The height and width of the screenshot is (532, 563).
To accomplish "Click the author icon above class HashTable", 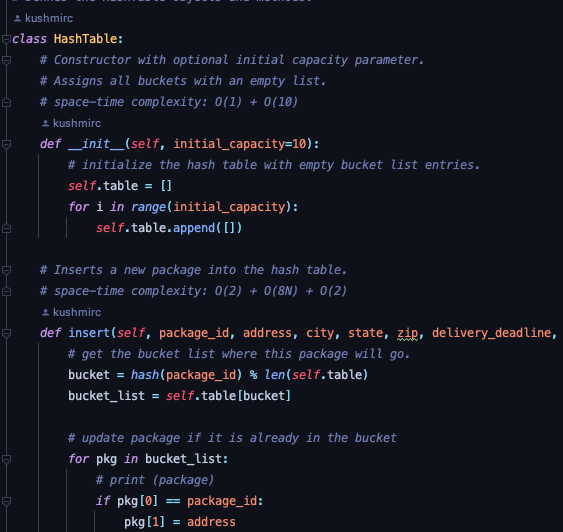I will click(x=17, y=18).
